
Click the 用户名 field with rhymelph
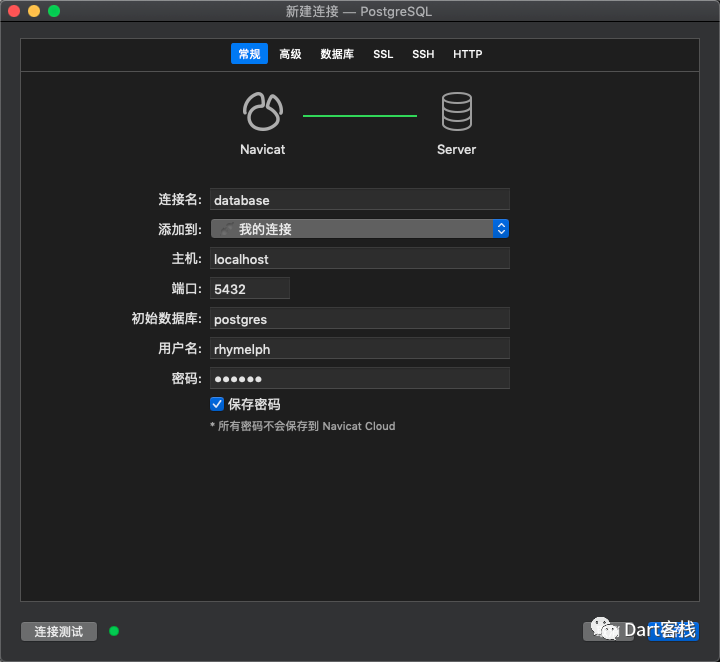point(360,348)
